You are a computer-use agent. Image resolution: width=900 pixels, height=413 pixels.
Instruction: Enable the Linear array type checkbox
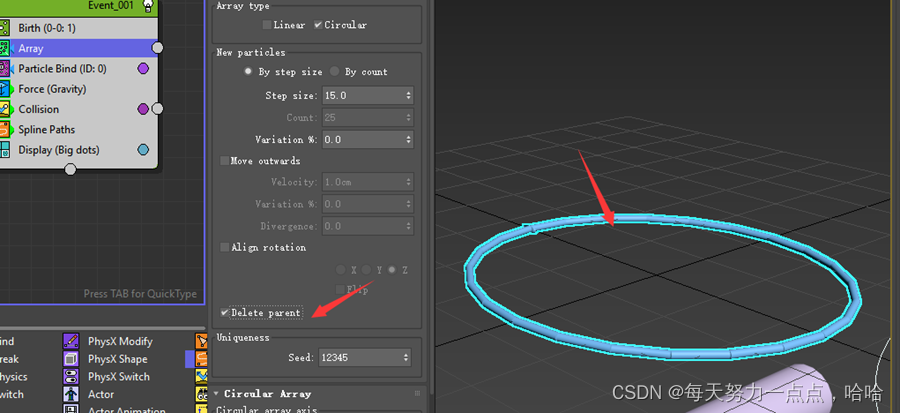click(x=267, y=25)
